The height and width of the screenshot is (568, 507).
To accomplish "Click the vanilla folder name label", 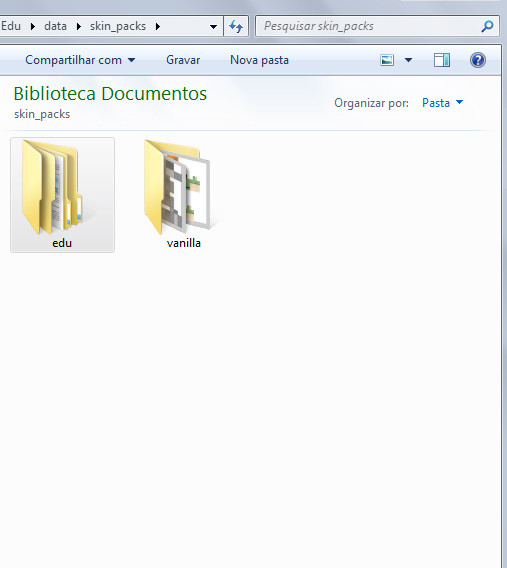I will [184, 243].
